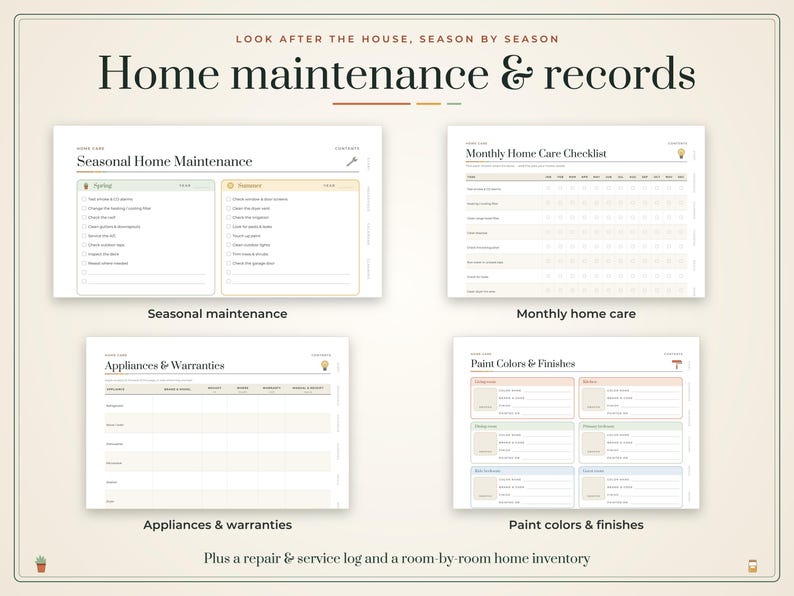Click the Summer YEAR field
794x596 pixels.
pyautogui.click(x=340, y=186)
